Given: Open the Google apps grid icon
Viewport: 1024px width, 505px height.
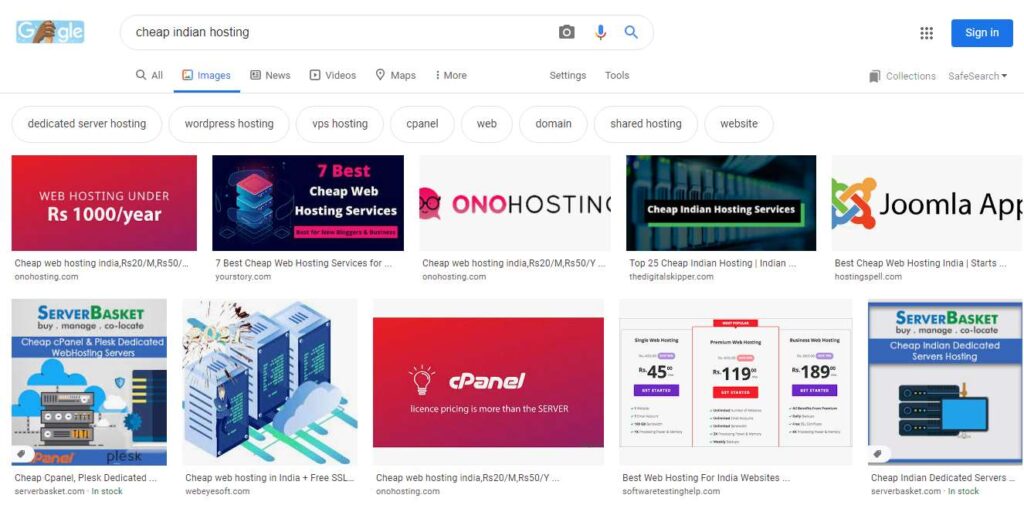Looking at the screenshot, I should (x=926, y=33).
